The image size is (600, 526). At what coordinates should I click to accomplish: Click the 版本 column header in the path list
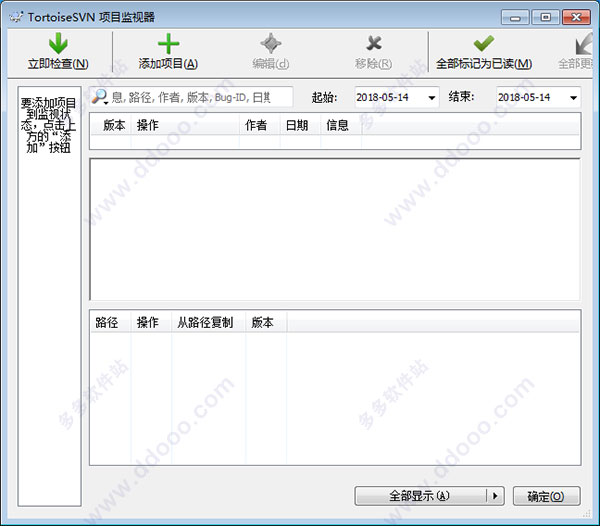click(x=266, y=322)
